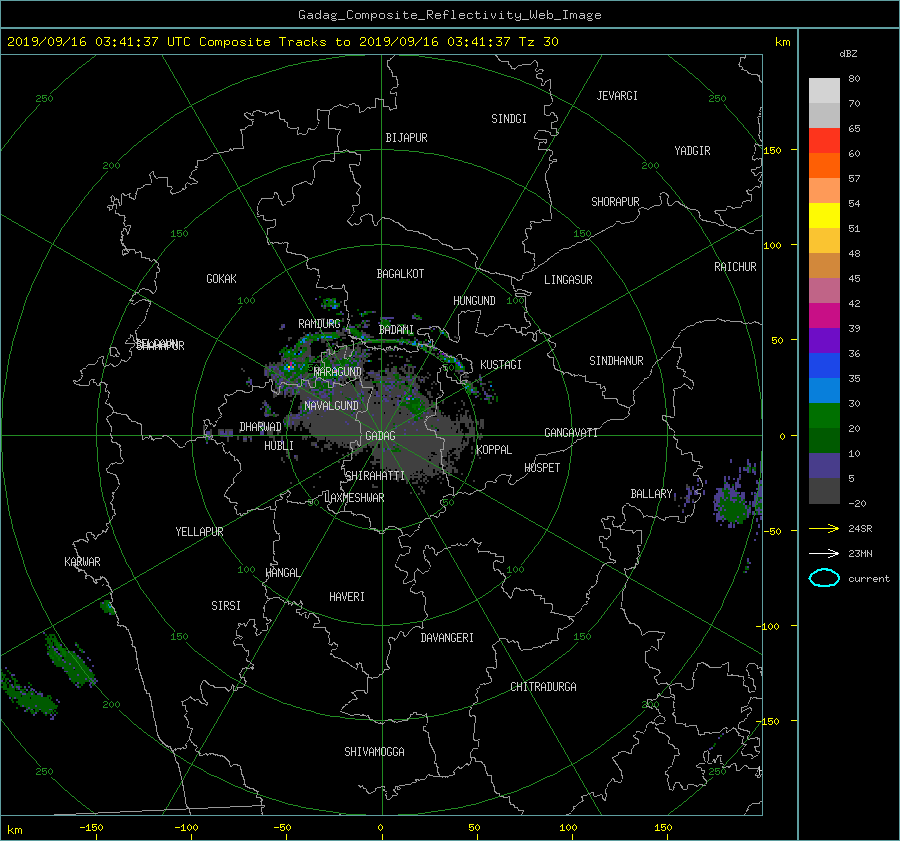
Task: Click the HUNGUND city label
Action: (x=474, y=301)
